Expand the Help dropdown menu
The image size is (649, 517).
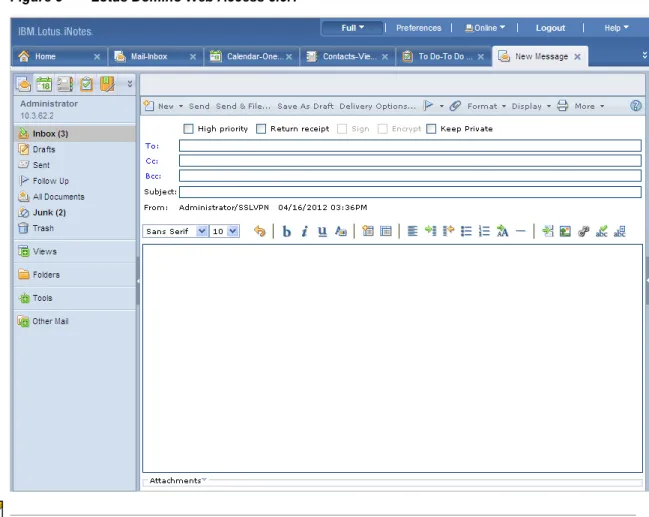[616, 28]
